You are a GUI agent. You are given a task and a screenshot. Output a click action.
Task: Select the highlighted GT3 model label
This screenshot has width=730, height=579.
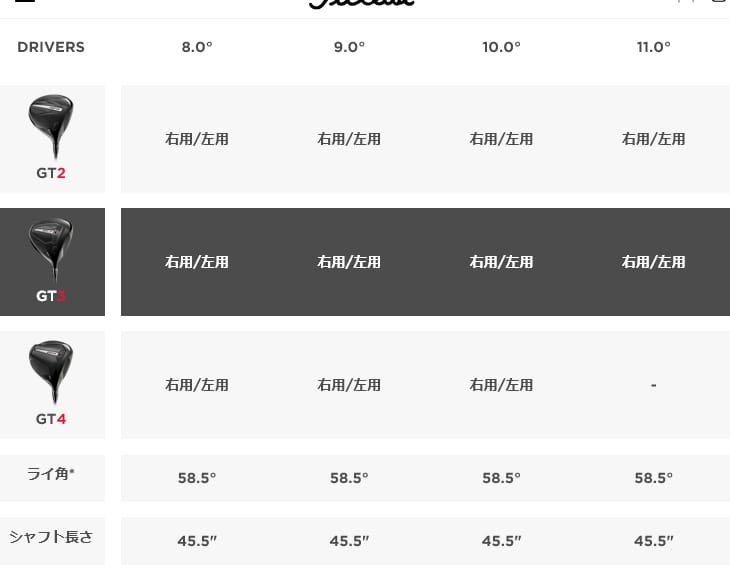pos(51,296)
